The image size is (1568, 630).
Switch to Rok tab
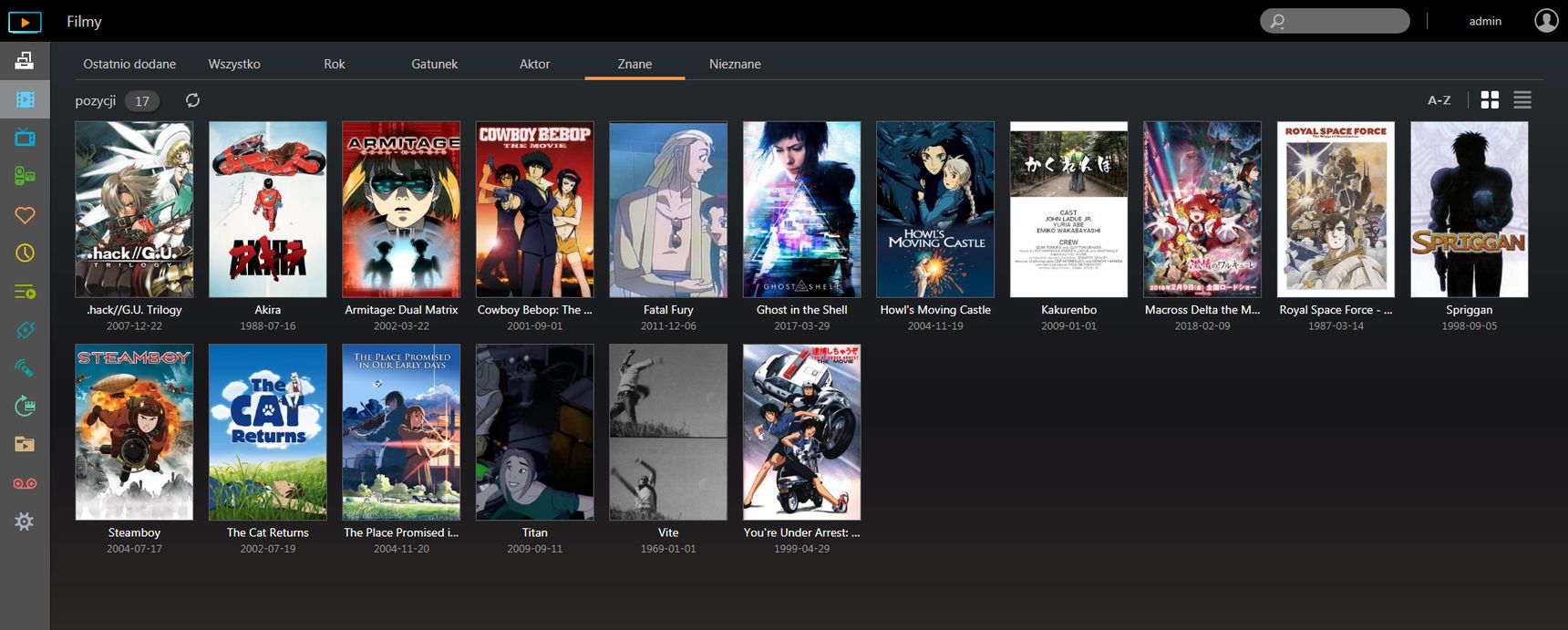[x=335, y=64]
